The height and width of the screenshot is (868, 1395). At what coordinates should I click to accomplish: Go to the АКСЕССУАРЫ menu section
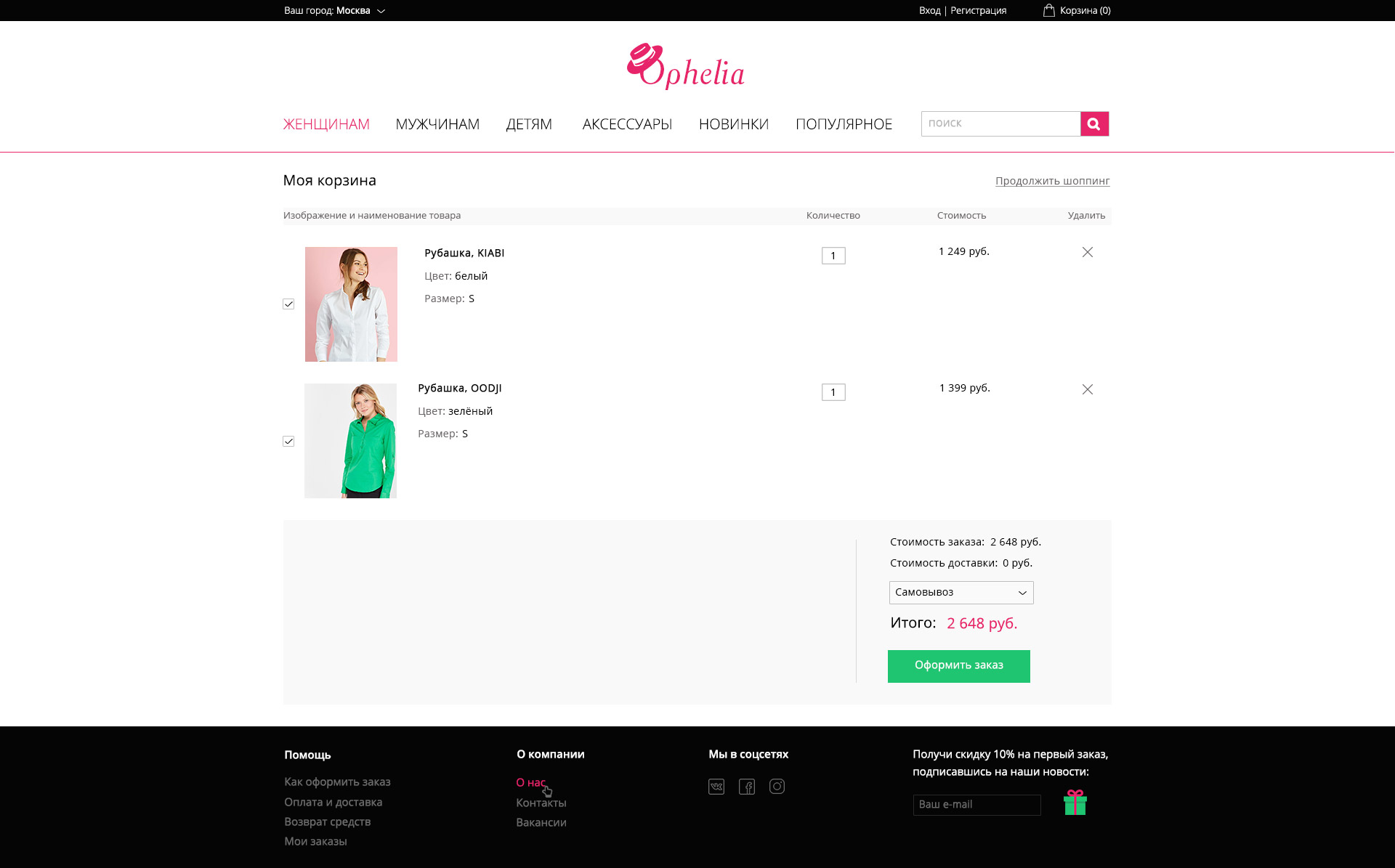click(627, 124)
